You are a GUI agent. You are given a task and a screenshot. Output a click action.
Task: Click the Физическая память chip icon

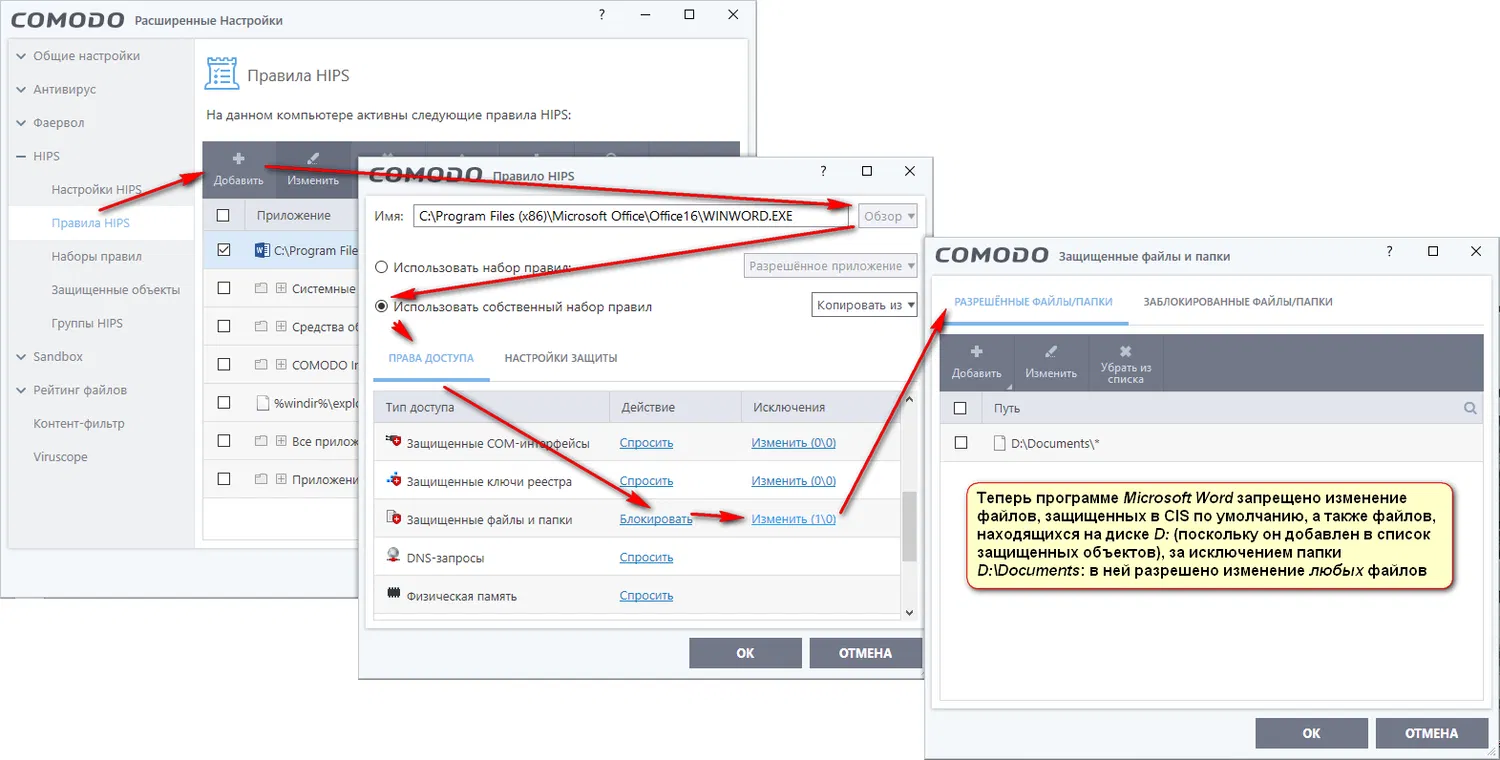click(393, 595)
